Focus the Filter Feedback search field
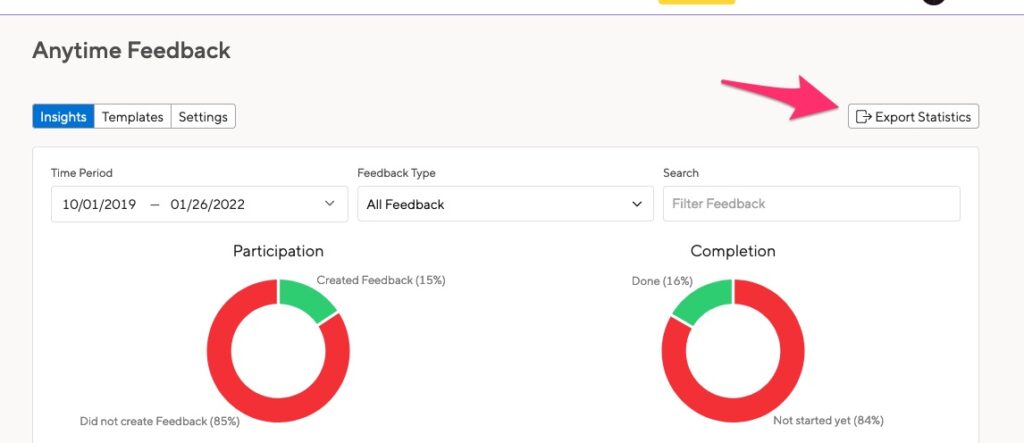 (811, 204)
